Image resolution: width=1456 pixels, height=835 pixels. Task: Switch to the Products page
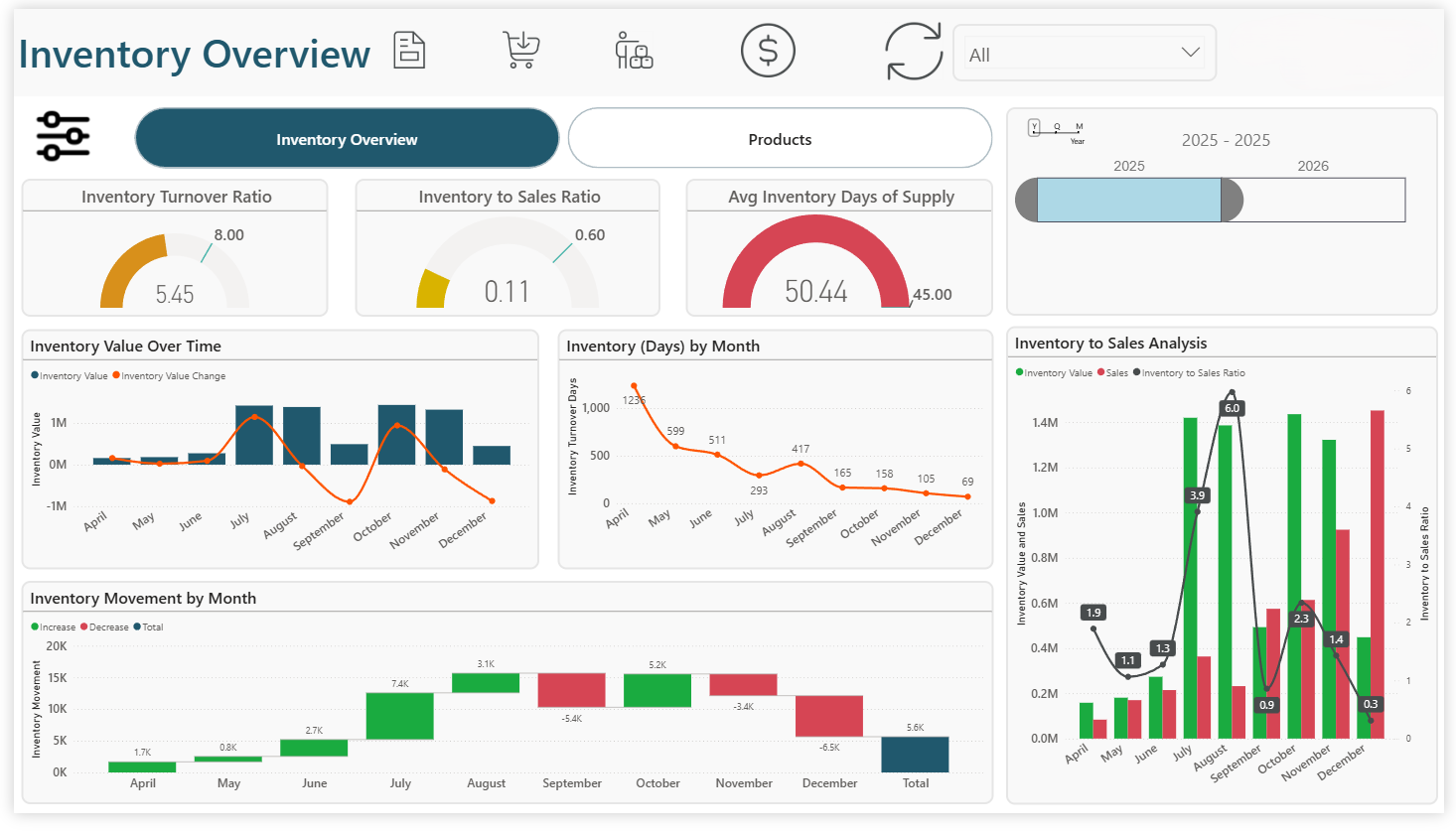pyautogui.click(x=779, y=138)
